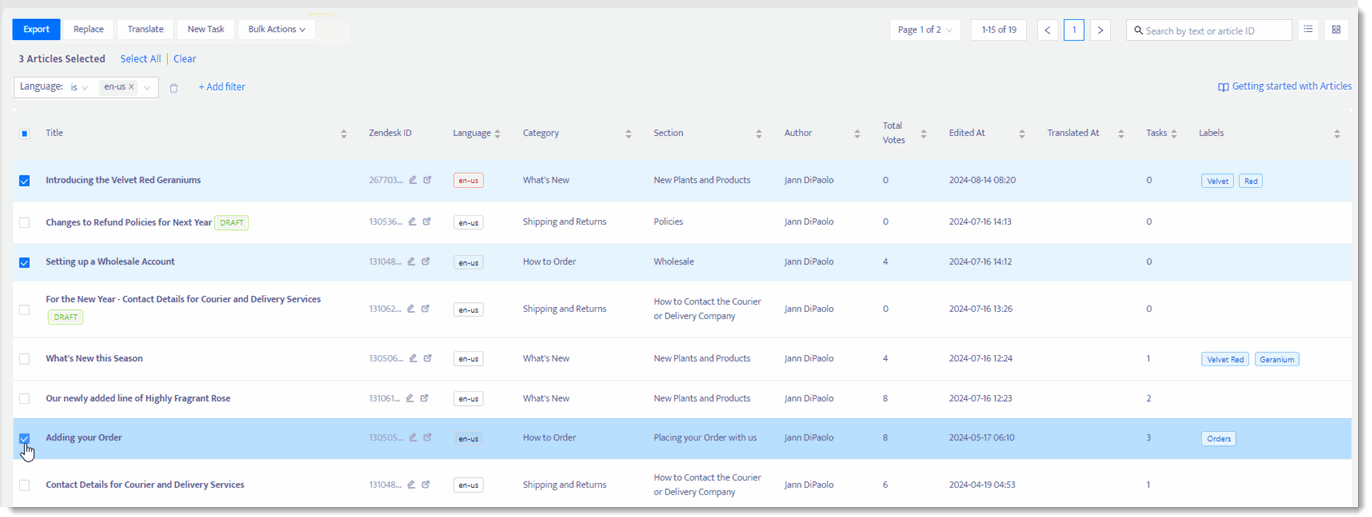
Task: Click the Velvet label tag
Action: tap(1218, 181)
